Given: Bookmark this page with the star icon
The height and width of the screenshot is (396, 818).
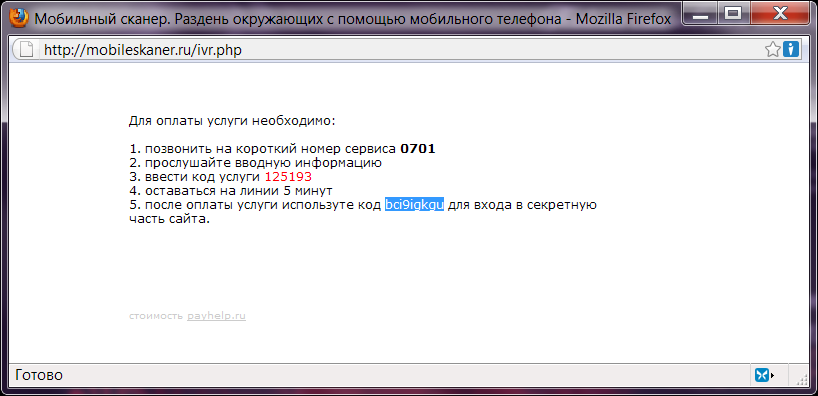Looking at the screenshot, I should coord(773,50).
